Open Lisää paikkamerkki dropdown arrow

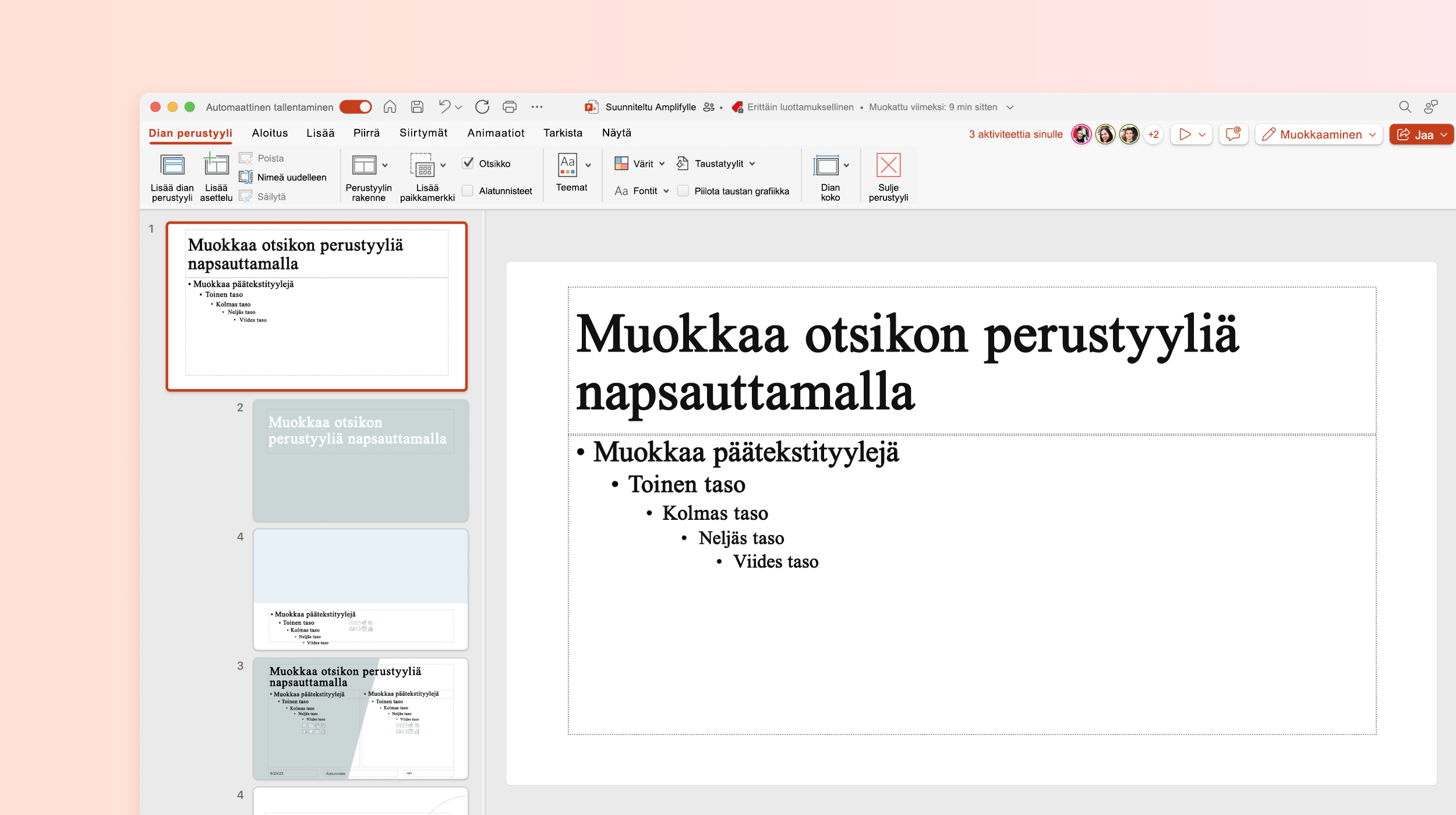pyautogui.click(x=443, y=165)
